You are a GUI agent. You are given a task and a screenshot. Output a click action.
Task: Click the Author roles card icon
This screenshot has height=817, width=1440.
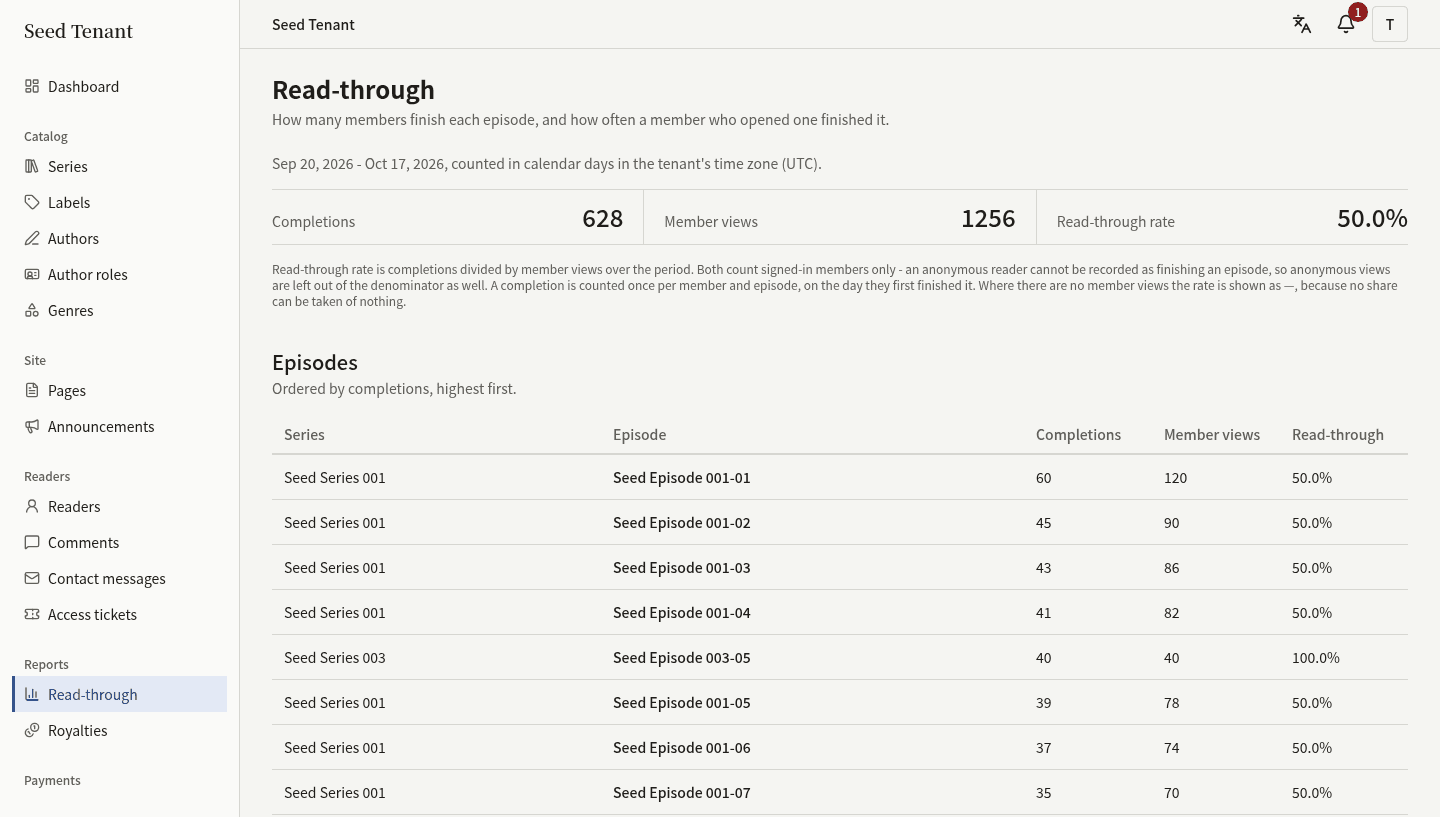click(x=32, y=274)
